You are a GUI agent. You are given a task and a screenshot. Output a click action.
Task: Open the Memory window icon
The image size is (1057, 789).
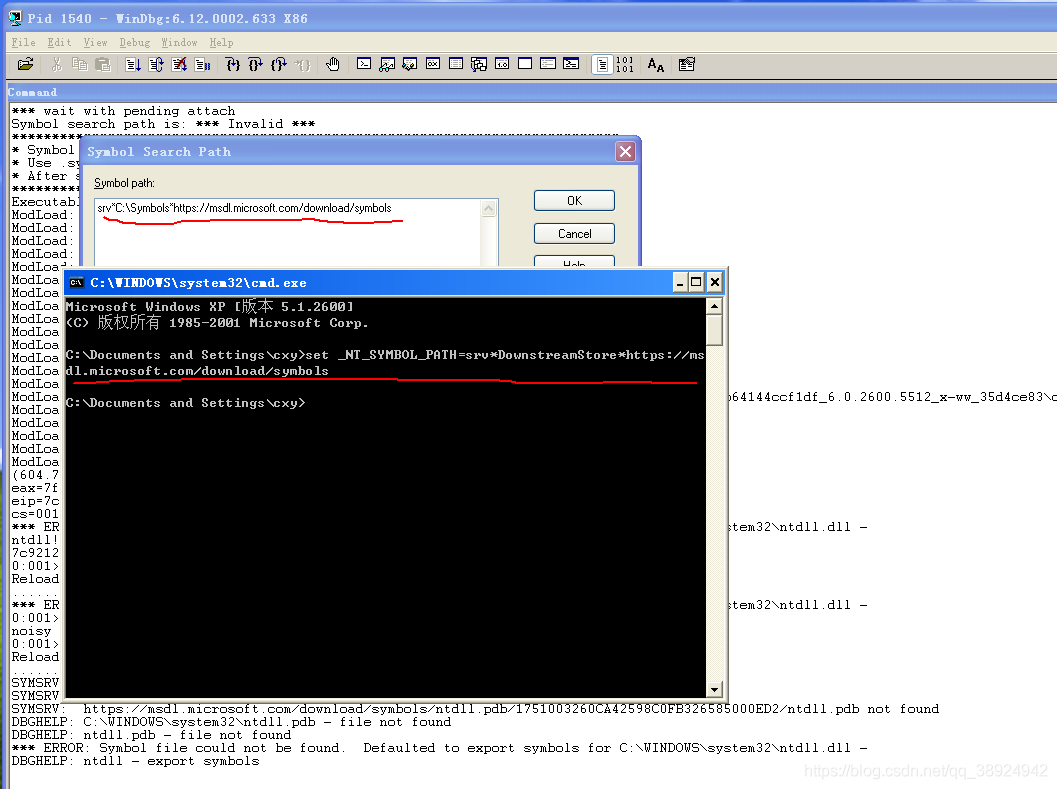(x=456, y=64)
